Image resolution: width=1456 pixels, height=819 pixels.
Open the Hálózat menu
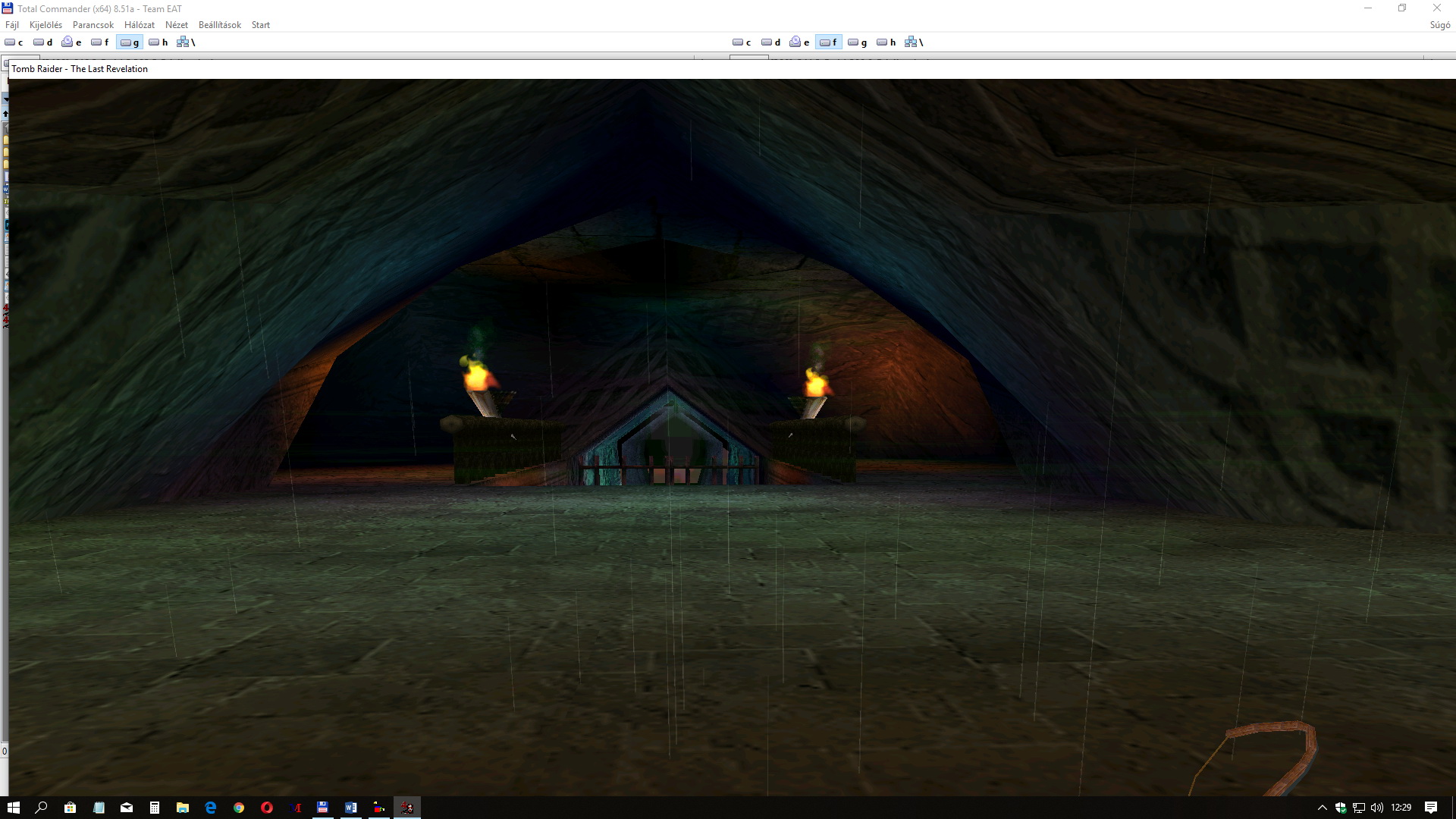coord(139,25)
